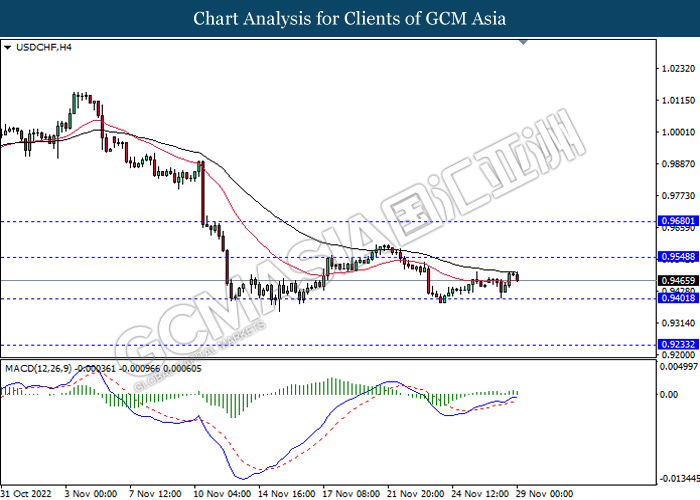Viewport: 700px width, 500px height.
Task: Click the 10 Nov 04:00 time label
Action: pyautogui.click(x=222, y=494)
